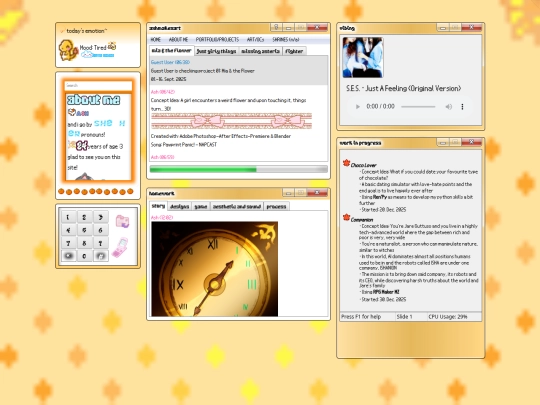Tap keypad button 2
Screen dimensions: 540x405
84,217
